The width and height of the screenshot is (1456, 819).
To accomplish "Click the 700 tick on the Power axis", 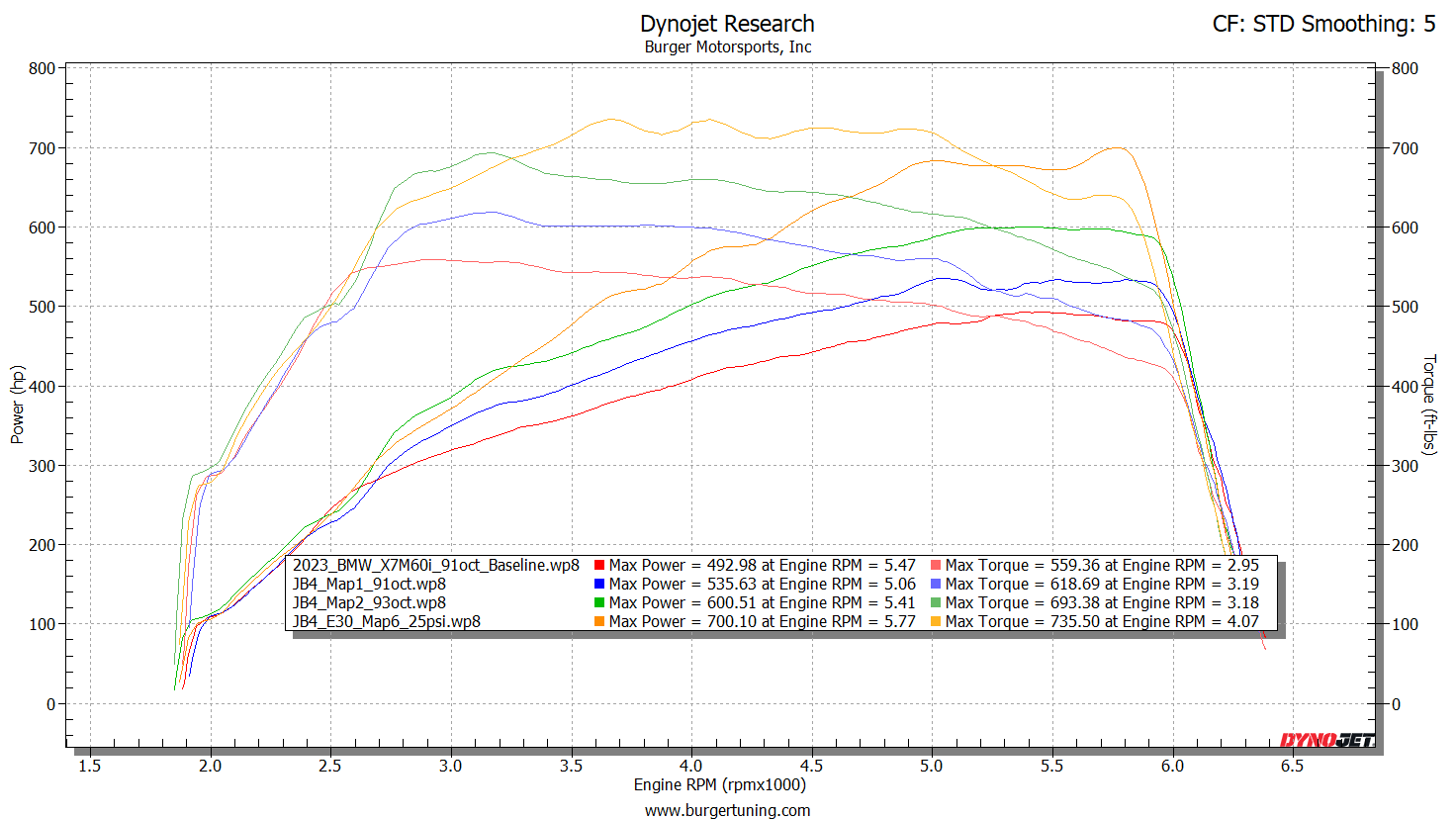I will [x=42, y=148].
